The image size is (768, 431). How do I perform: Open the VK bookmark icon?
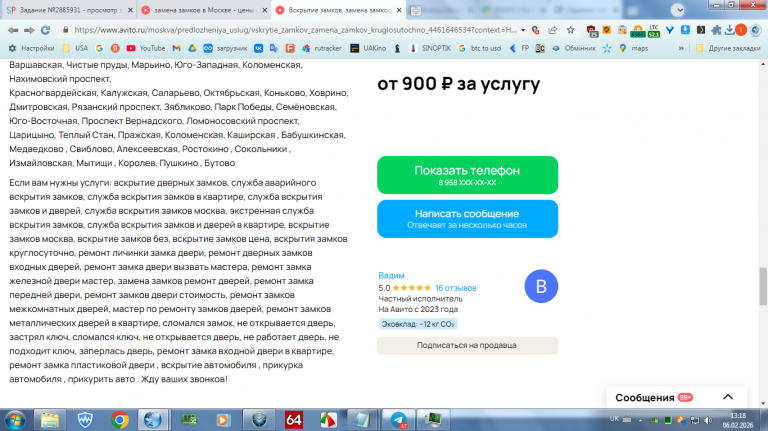(x=258, y=48)
